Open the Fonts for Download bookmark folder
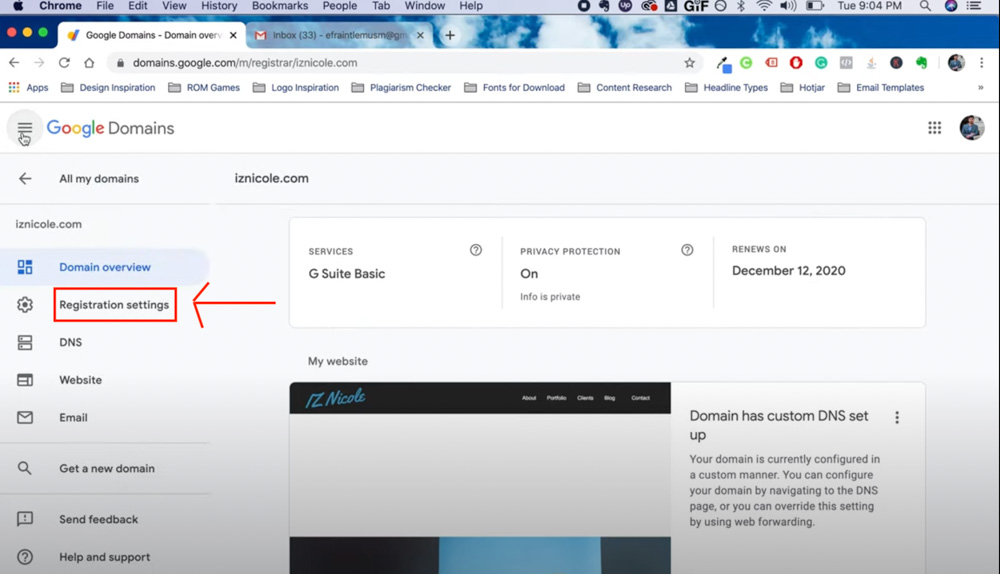This screenshot has width=1000, height=574. 515,87
